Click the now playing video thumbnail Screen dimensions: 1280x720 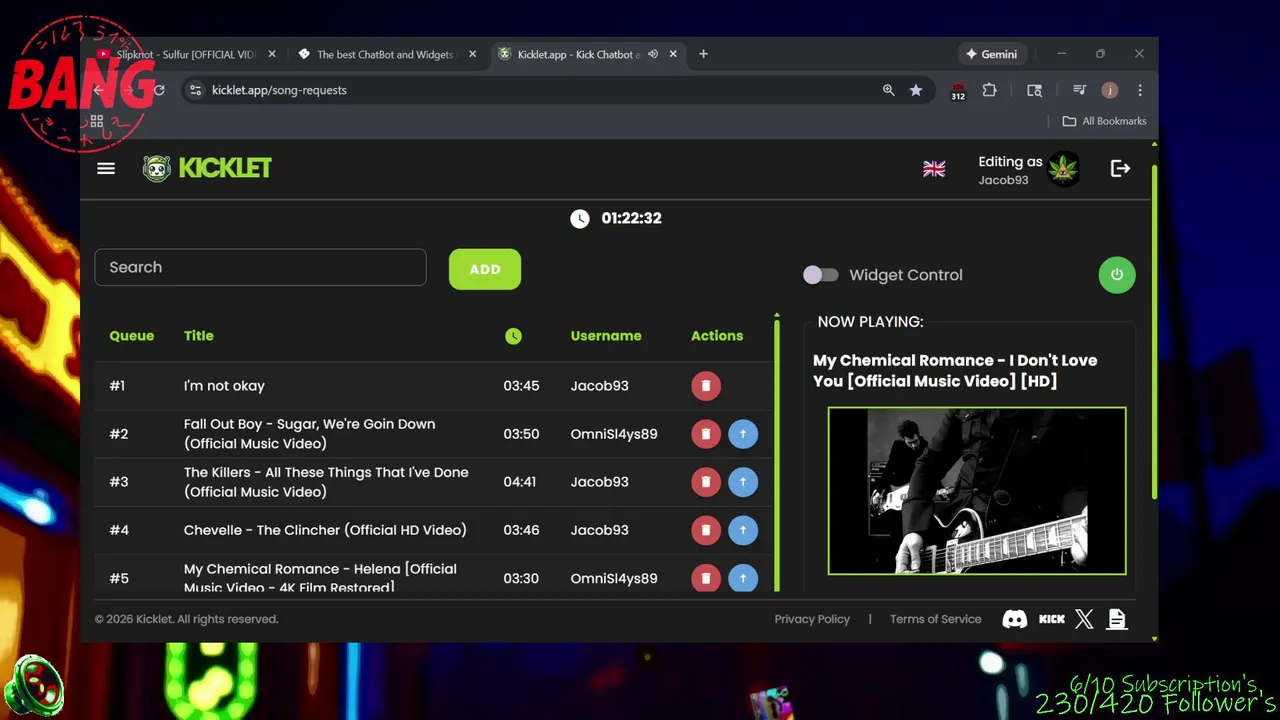click(977, 491)
